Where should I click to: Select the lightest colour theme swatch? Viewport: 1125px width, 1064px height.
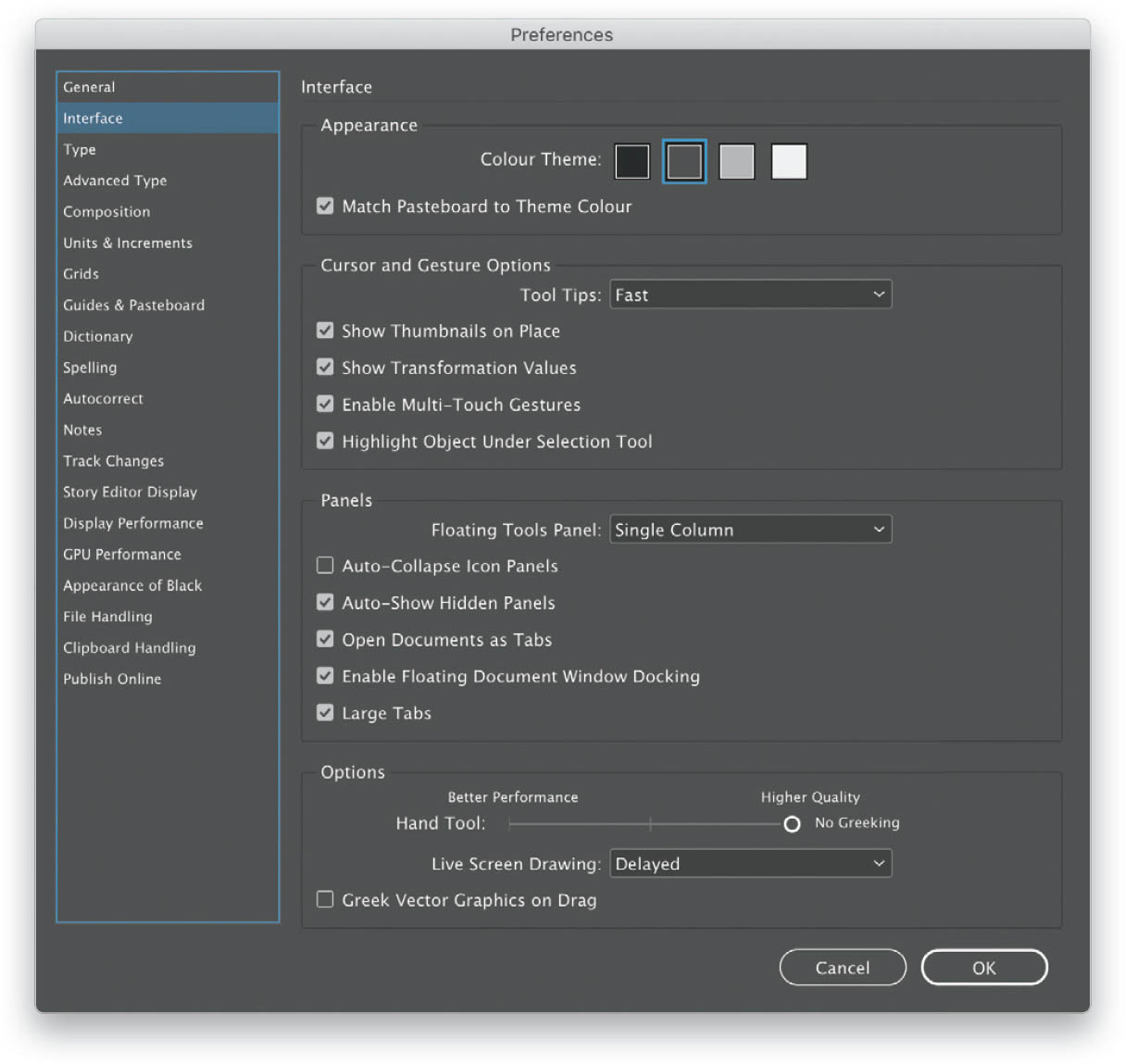(789, 162)
